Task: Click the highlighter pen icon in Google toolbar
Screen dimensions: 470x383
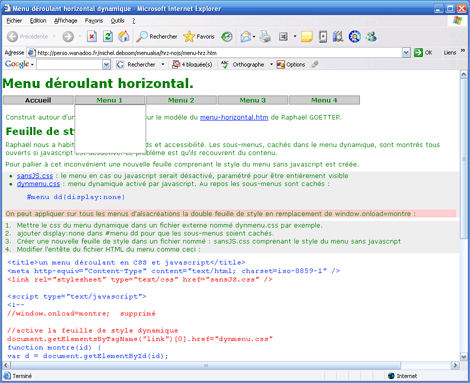Action: click(315, 64)
